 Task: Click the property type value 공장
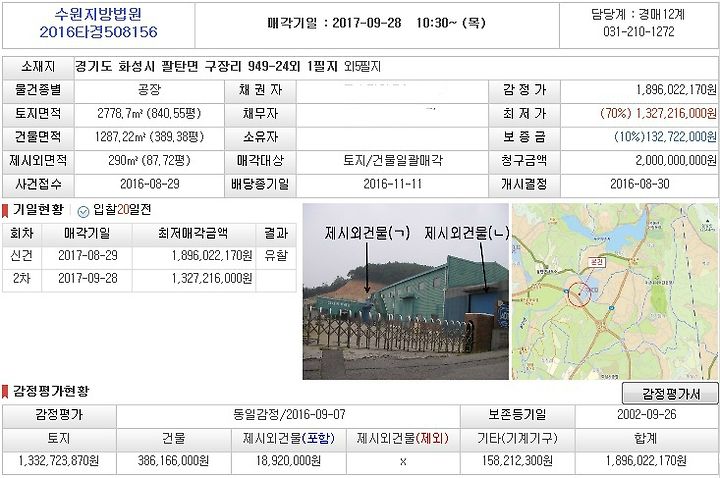tap(150, 90)
